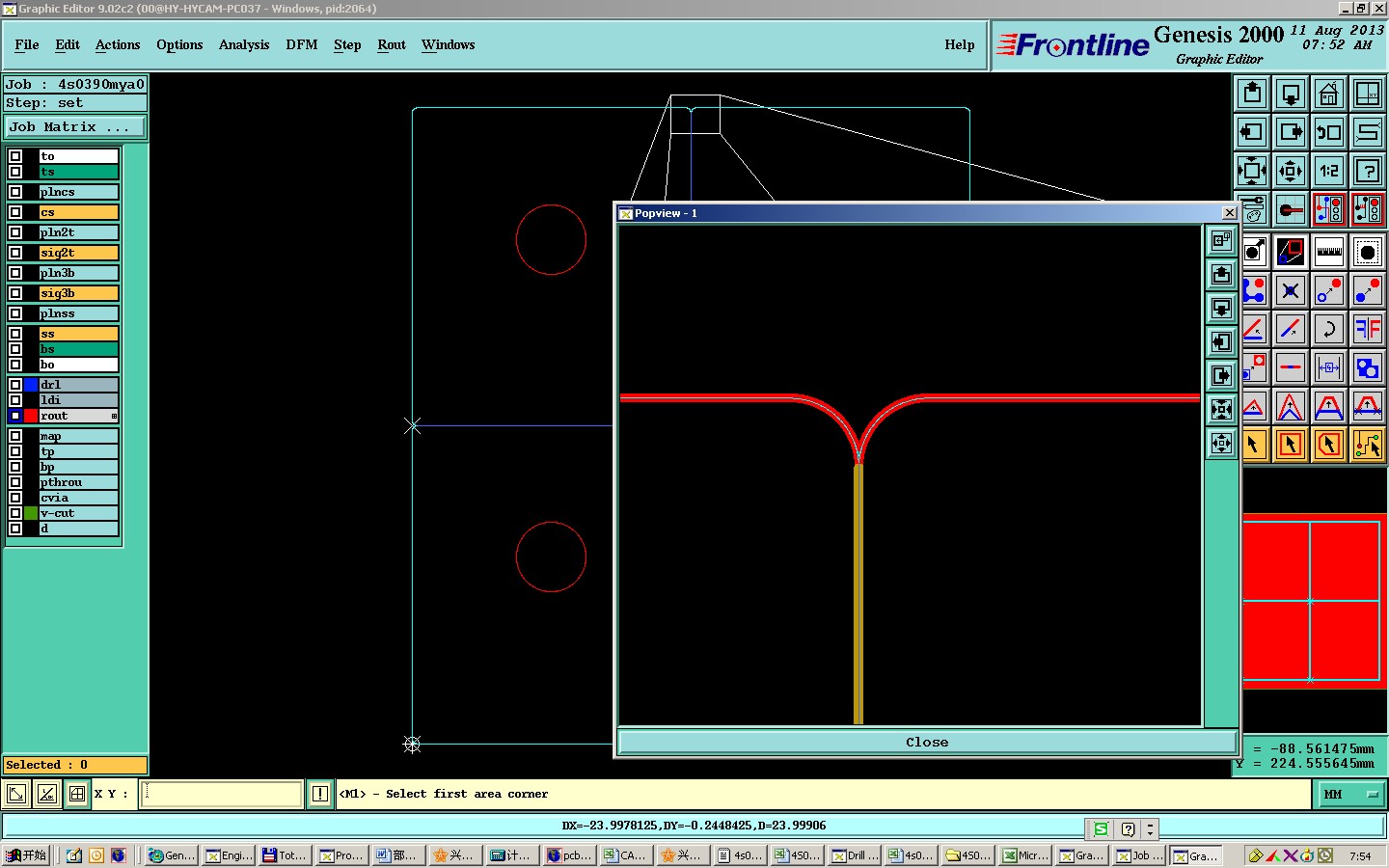Click the Drill taskbar item
The height and width of the screenshot is (868, 1389).
coord(856,855)
